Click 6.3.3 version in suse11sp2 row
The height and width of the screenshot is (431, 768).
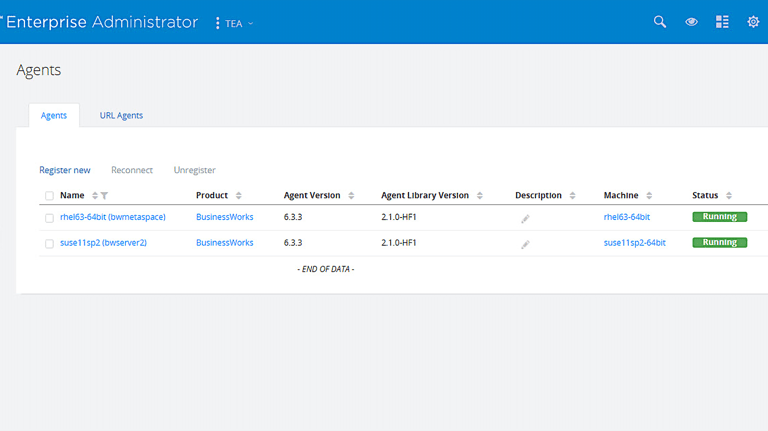pyautogui.click(x=293, y=242)
